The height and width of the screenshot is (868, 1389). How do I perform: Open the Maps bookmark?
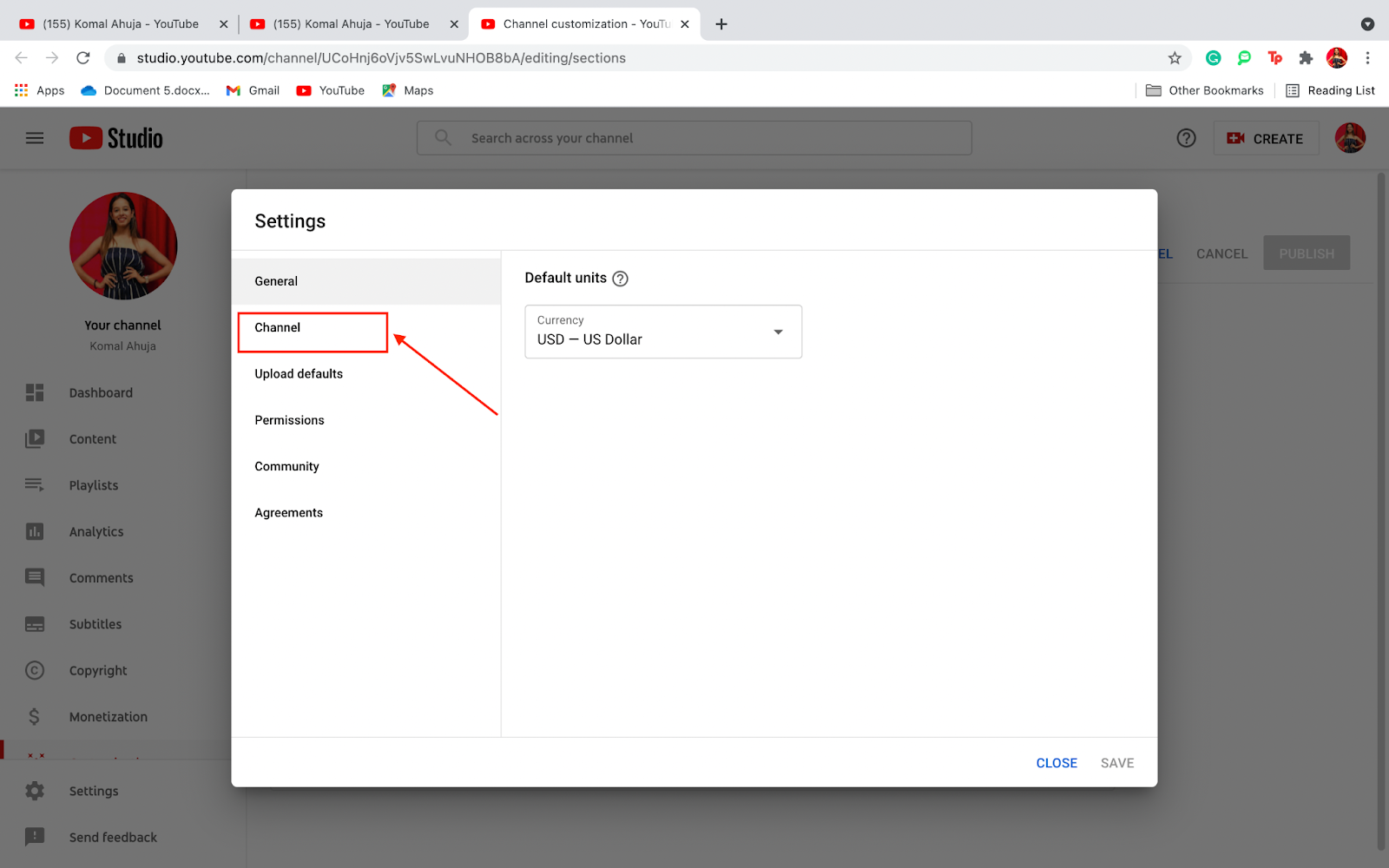[x=407, y=90]
